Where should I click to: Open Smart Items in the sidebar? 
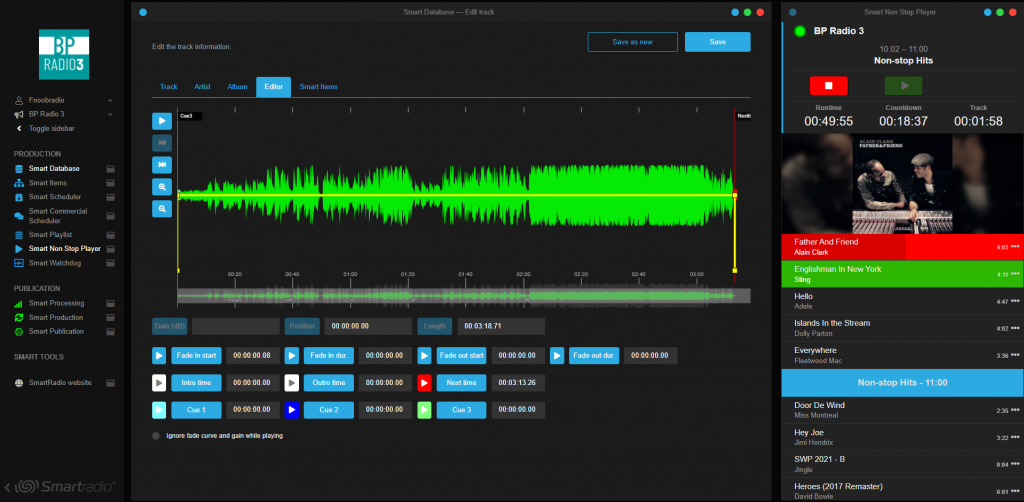[x=48, y=183]
